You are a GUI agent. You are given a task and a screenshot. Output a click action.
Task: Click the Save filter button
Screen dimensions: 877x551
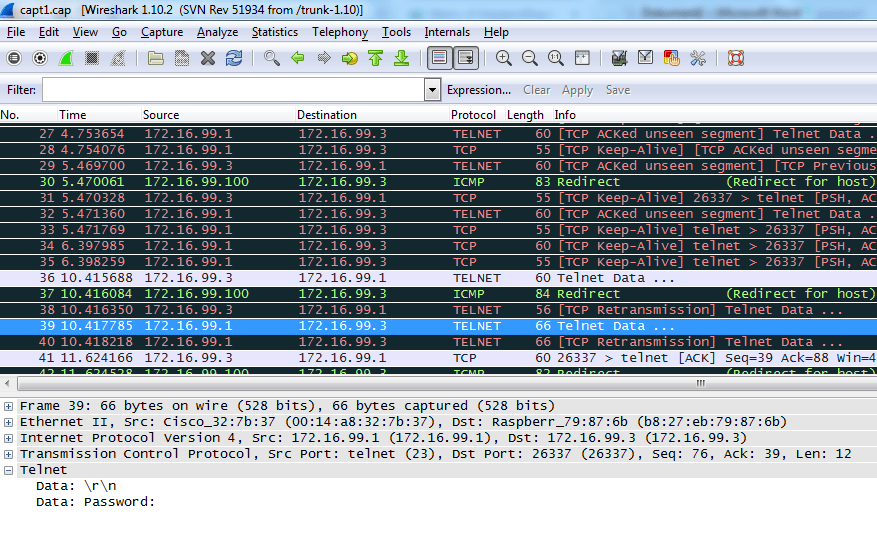click(617, 90)
